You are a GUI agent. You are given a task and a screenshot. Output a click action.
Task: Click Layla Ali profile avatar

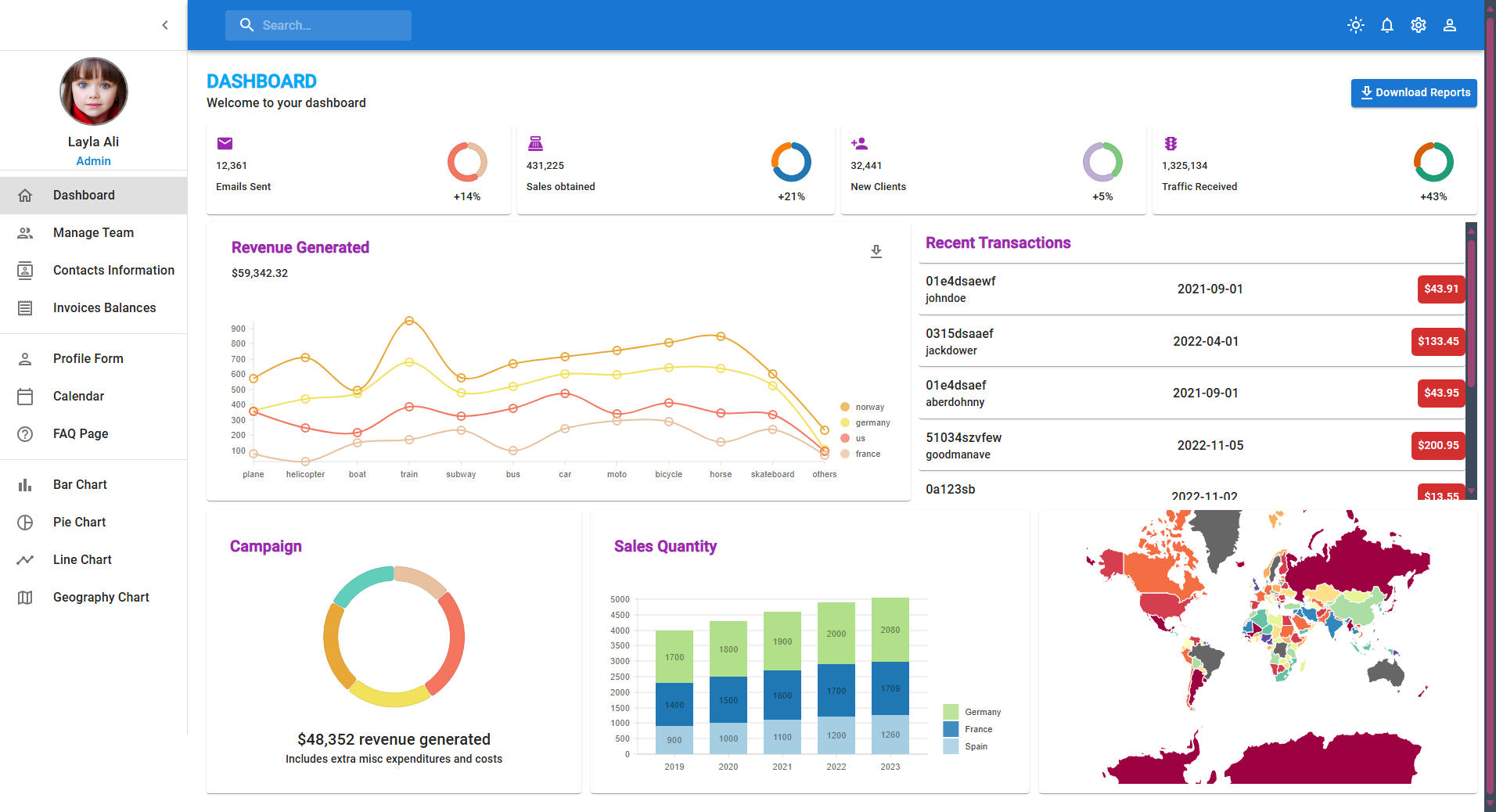click(x=94, y=91)
